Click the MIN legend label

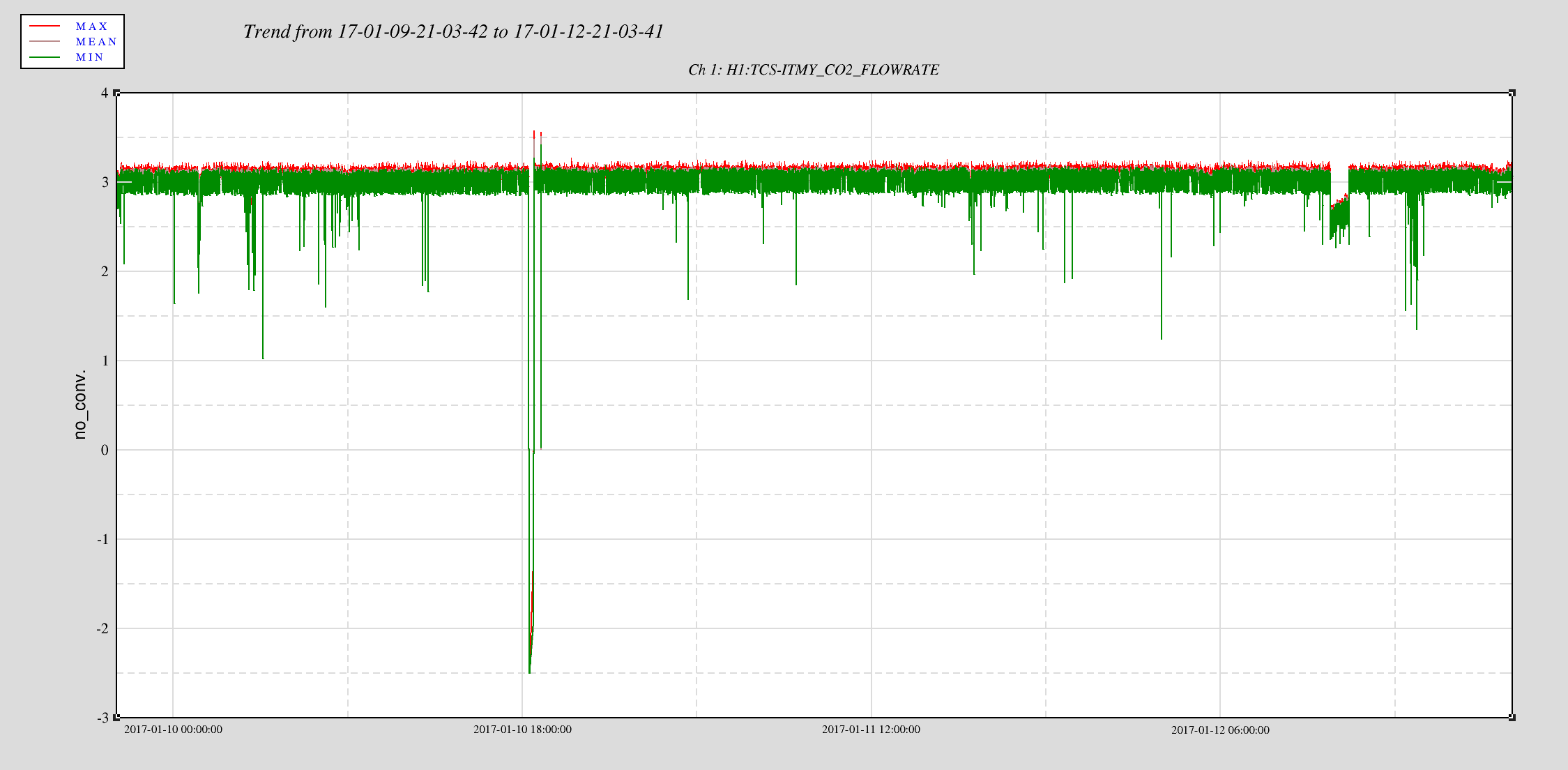[90, 57]
